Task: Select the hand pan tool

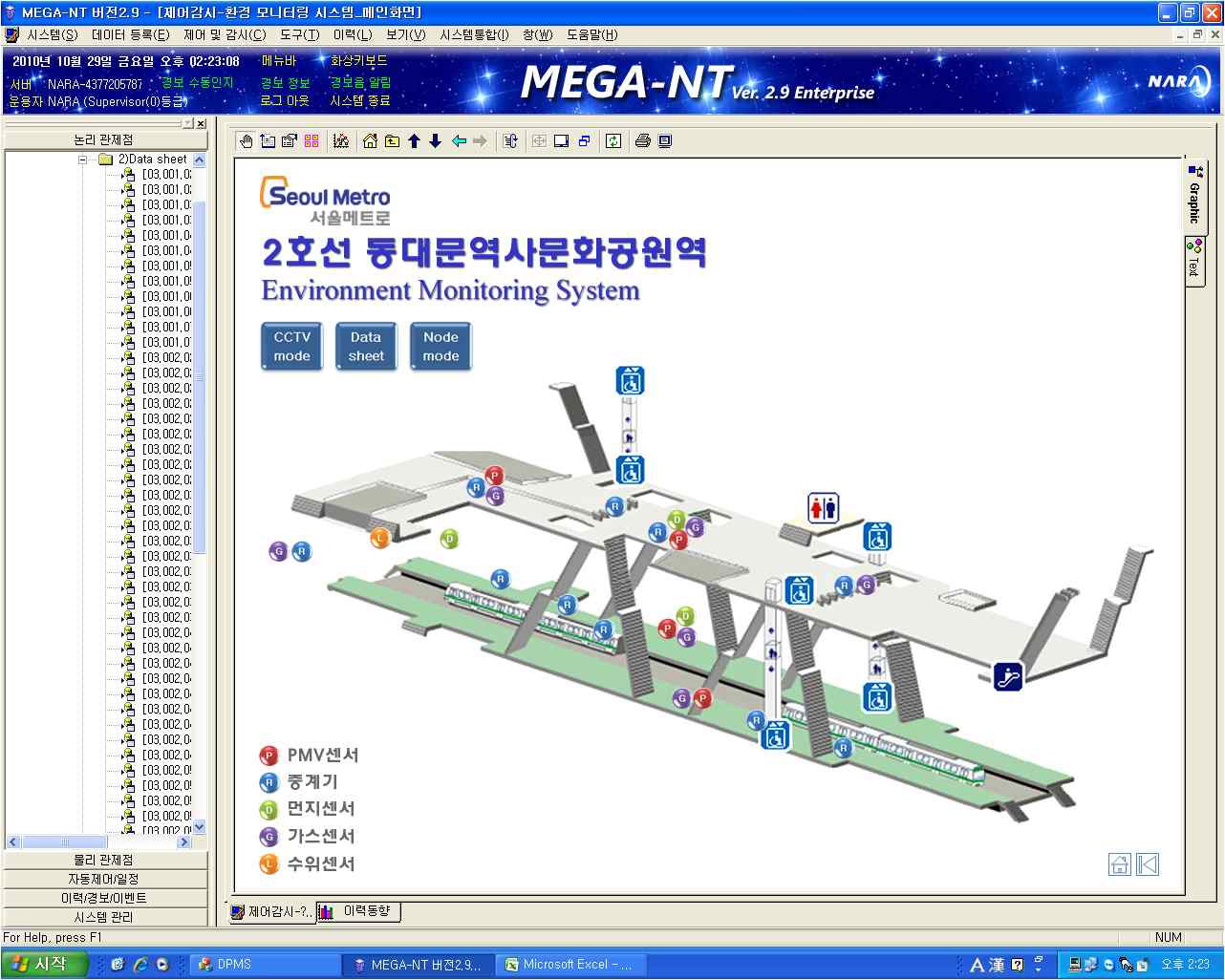Action: (247, 141)
